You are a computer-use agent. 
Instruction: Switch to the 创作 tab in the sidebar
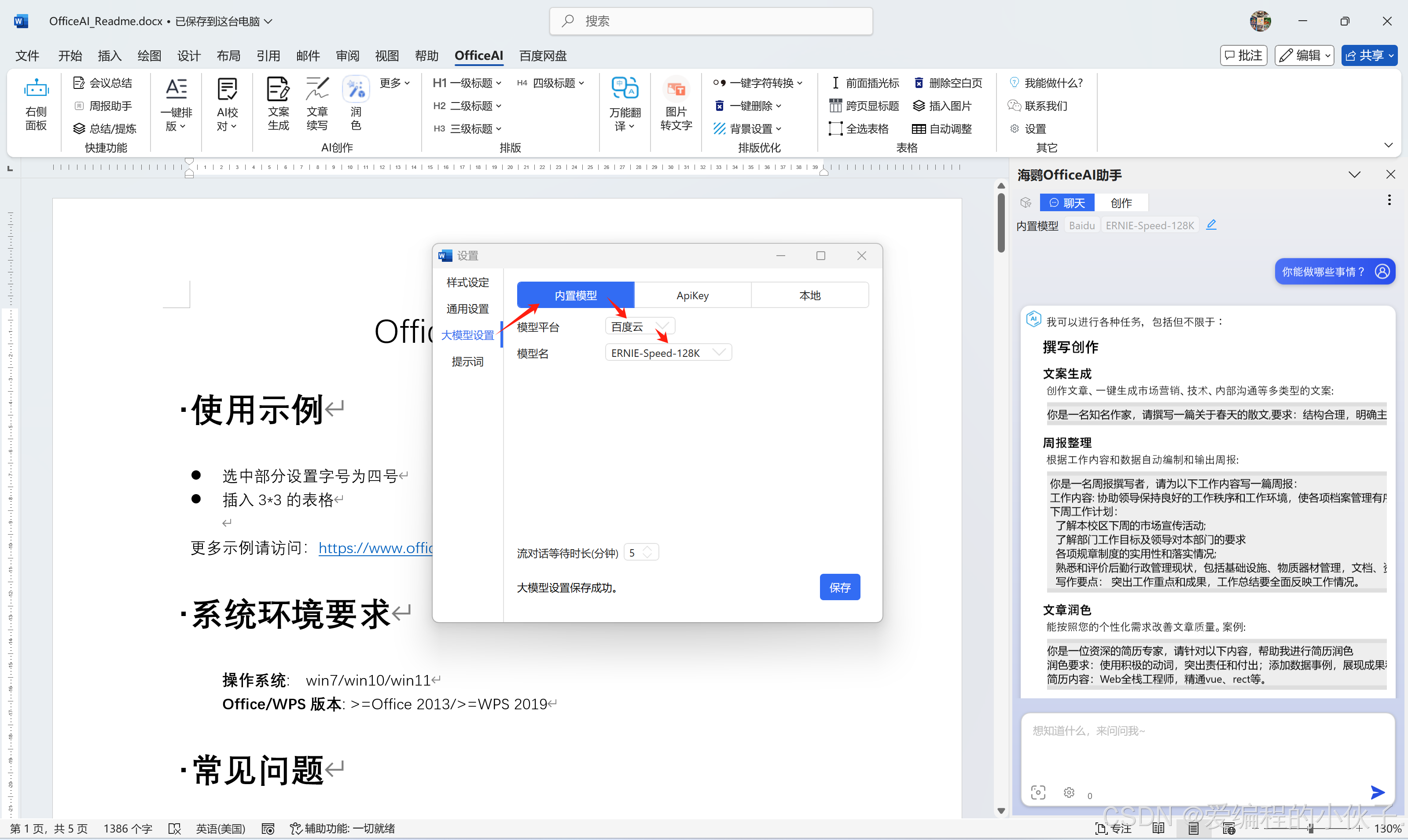pyautogui.click(x=1121, y=202)
